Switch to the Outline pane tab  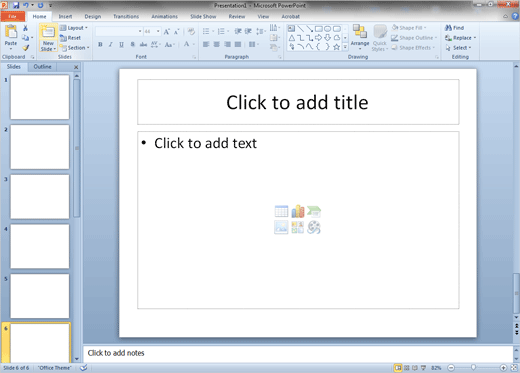click(x=43, y=67)
